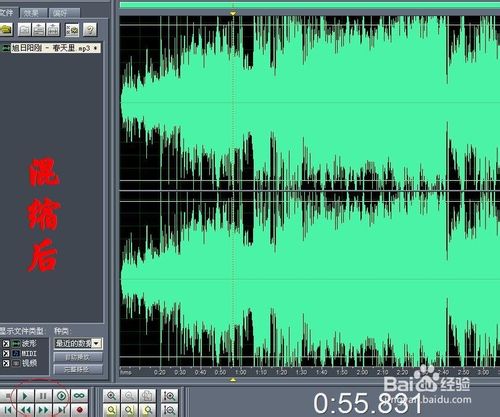Click the 1:30 mark on the timeline ruler
Image resolution: width=500 pixels, height=417 pixels.
(x=302, y=372)
